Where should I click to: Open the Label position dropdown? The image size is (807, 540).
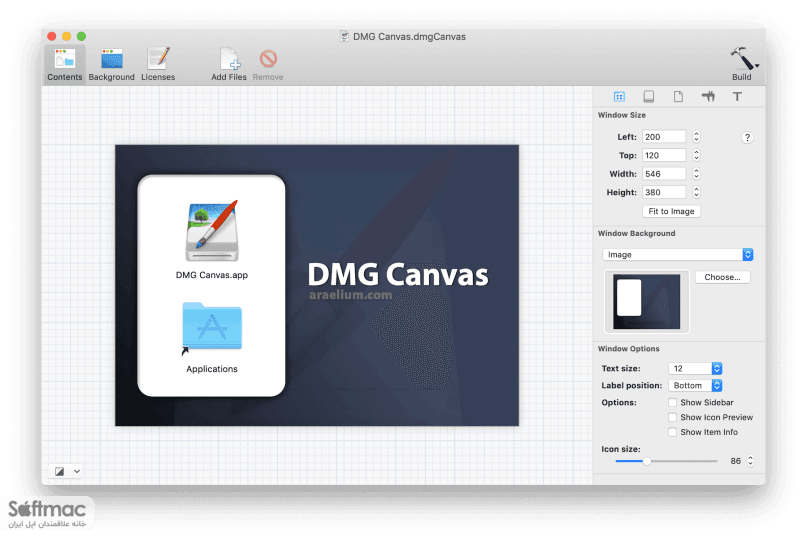695,386
